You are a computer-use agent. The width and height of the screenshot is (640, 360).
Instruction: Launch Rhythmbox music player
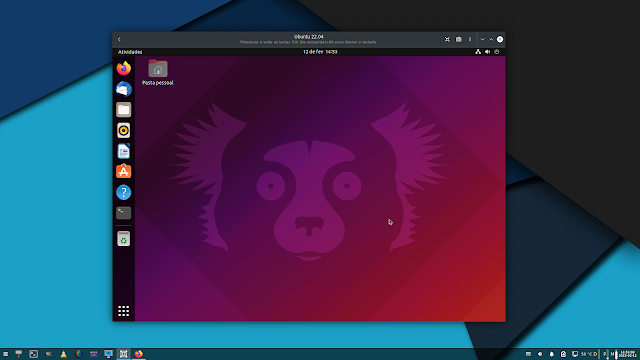pos(124,131)
